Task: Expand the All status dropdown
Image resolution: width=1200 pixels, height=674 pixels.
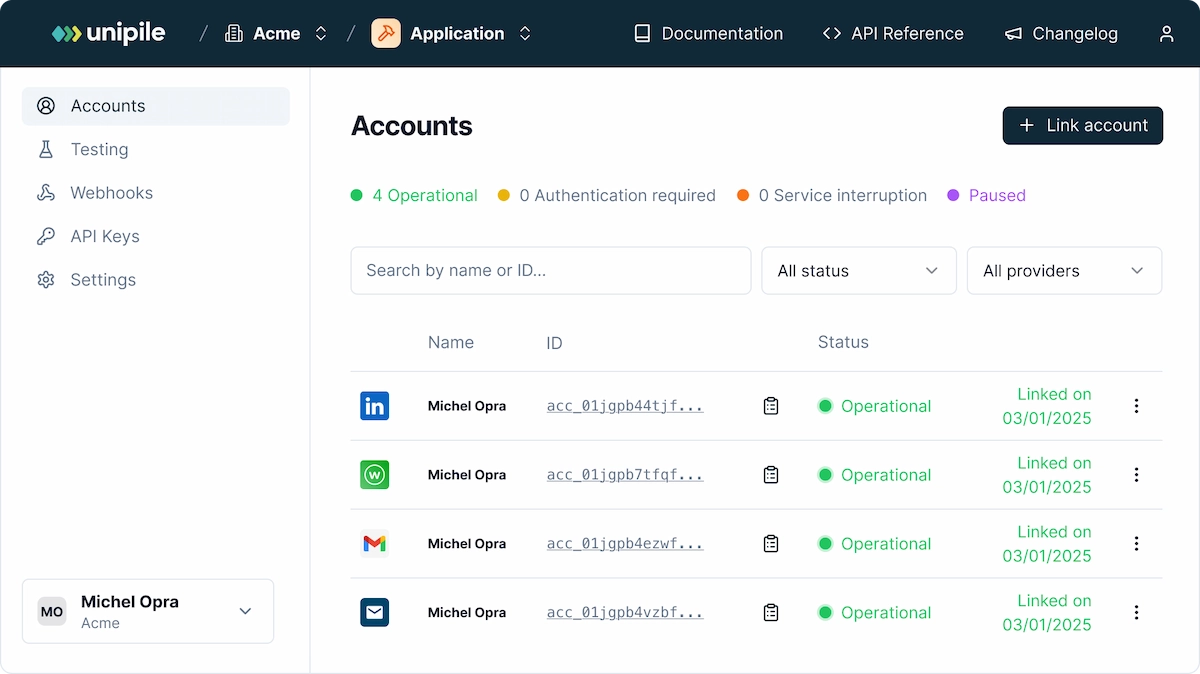Action: pos(858,271)
